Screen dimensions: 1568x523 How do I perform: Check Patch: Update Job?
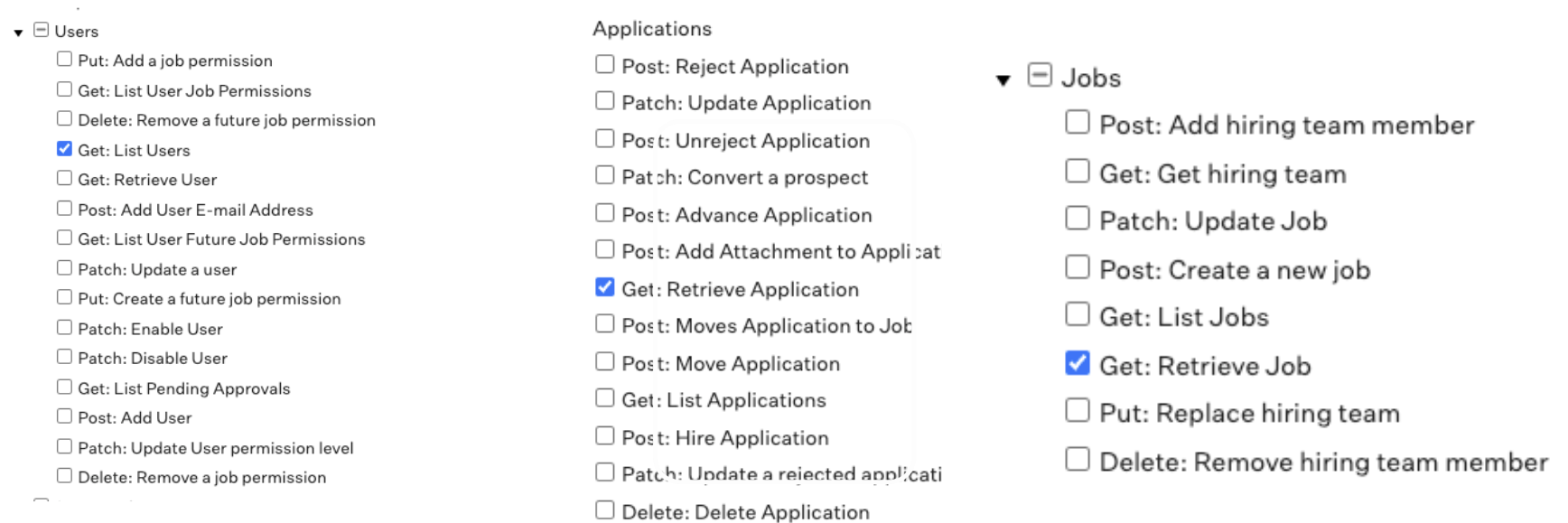point(1078,219)
